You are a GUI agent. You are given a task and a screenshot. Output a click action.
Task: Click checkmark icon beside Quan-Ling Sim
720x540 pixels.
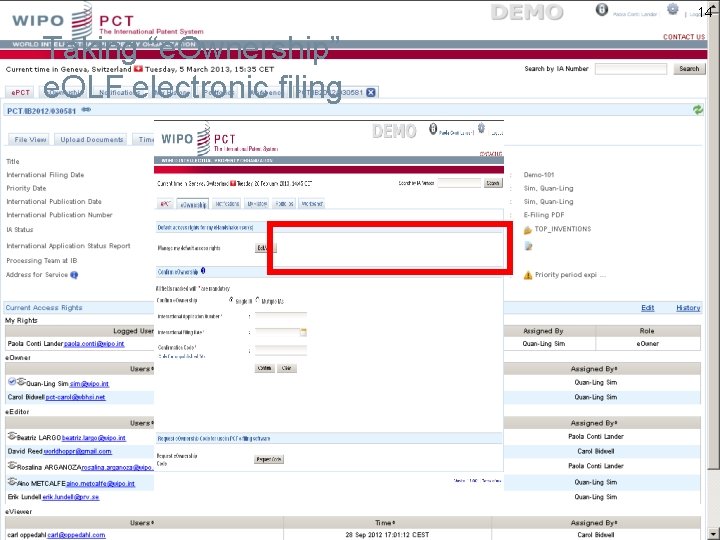point(11,382)
